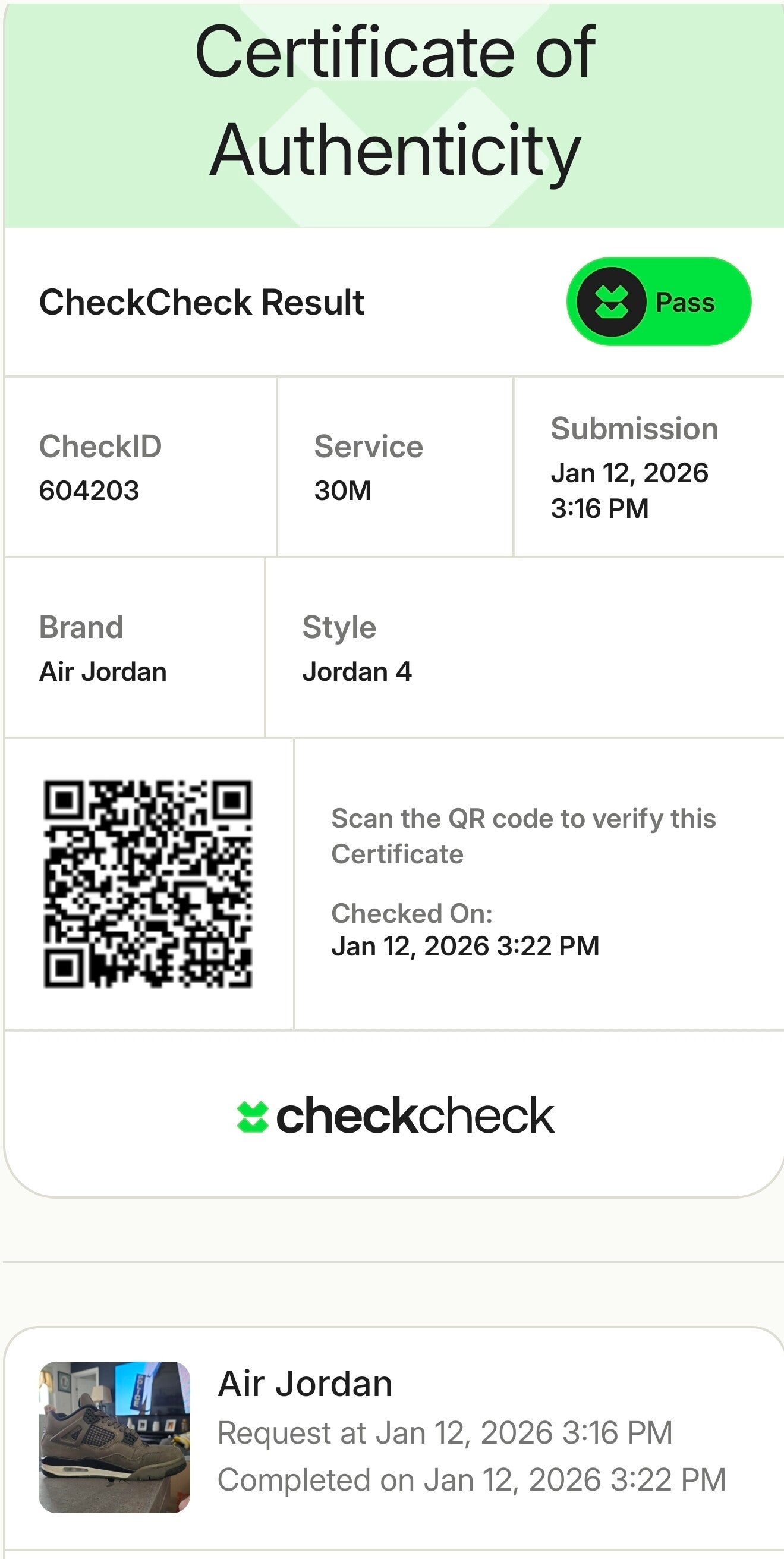Tap the Brand value Air Jordan

[103, 672]
